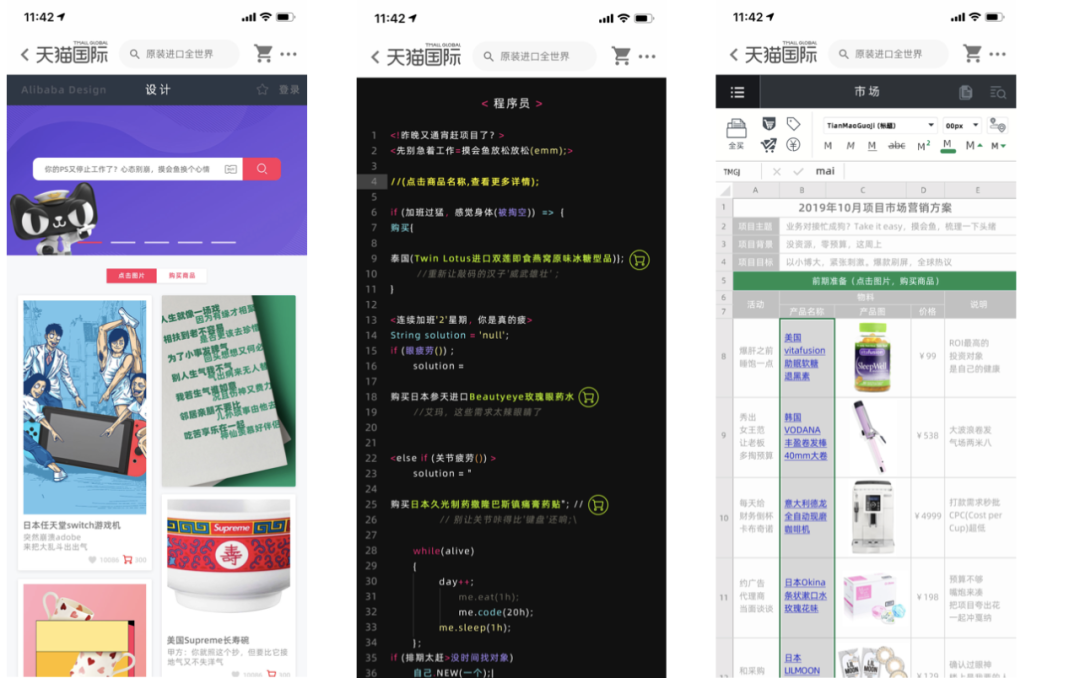Image resolution: width=1080 pixels, height=678 pixels.
Task: Open the 美国 vitafusion product link
Action: coord(804,357)
